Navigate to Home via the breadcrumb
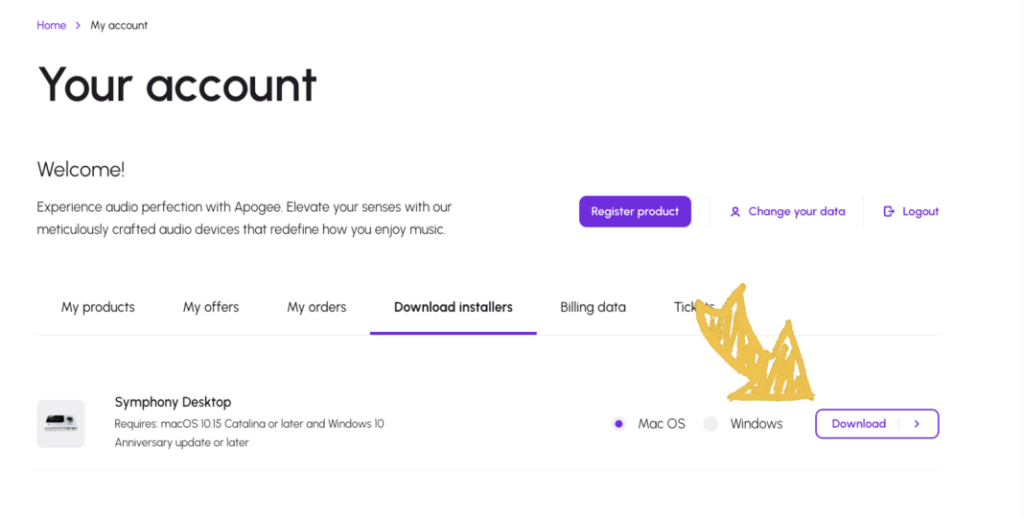Image resolution: width=1024 pixels, height=519 pixels. 51,26
